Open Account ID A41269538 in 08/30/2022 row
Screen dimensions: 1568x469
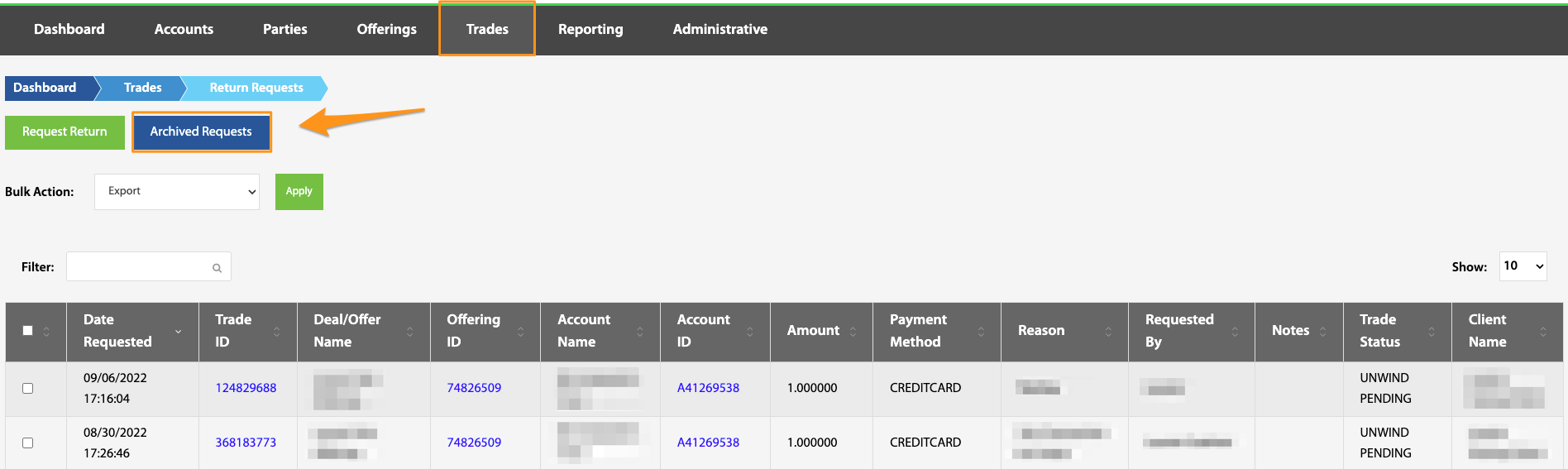708,443
